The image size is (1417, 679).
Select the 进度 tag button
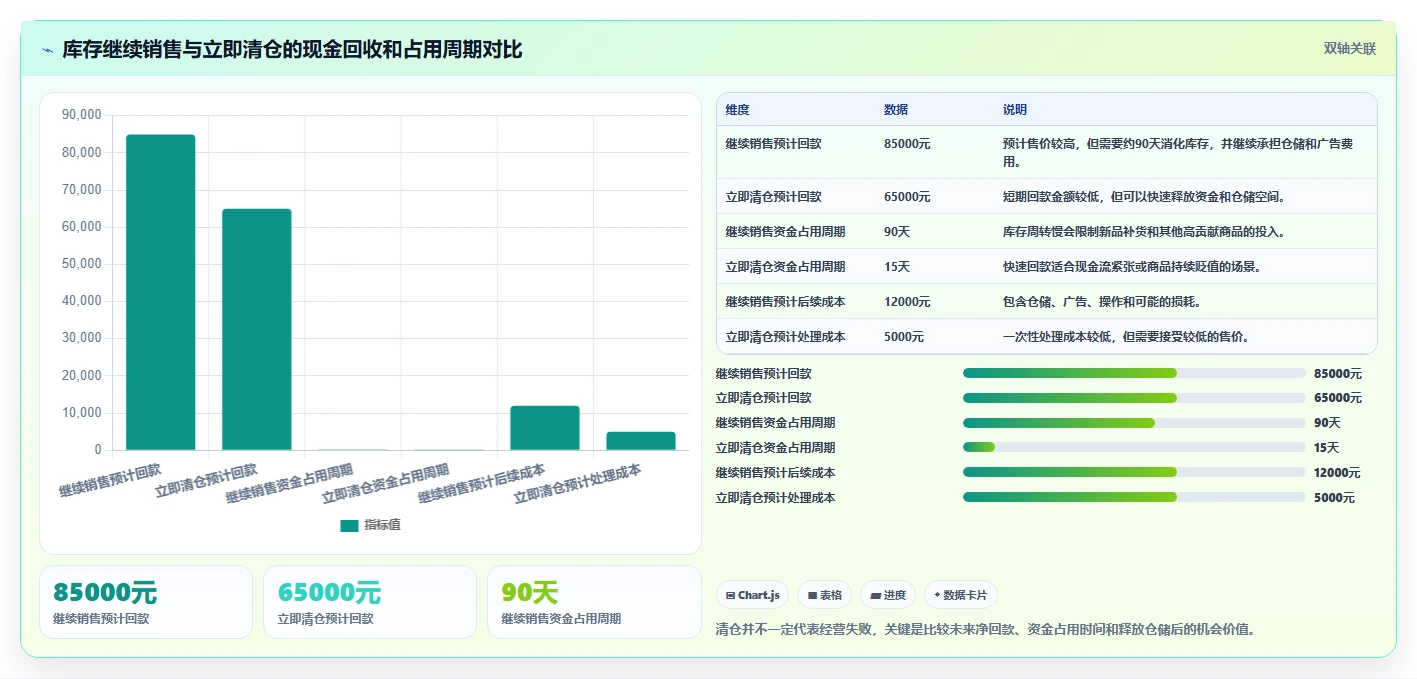887,595
